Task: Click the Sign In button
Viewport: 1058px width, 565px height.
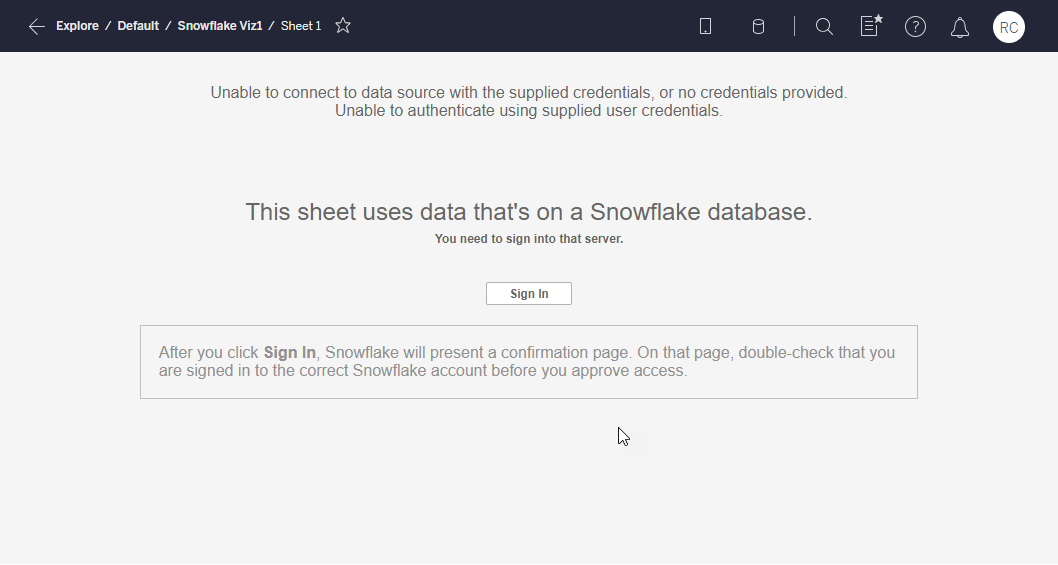Action: coord(529,294)
